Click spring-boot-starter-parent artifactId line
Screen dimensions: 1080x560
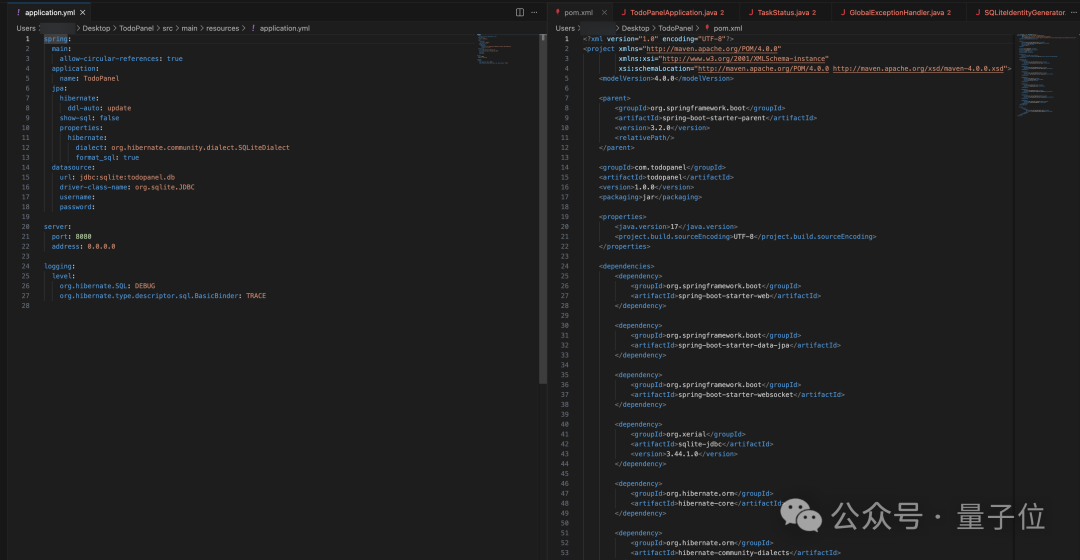pos(716,118)
